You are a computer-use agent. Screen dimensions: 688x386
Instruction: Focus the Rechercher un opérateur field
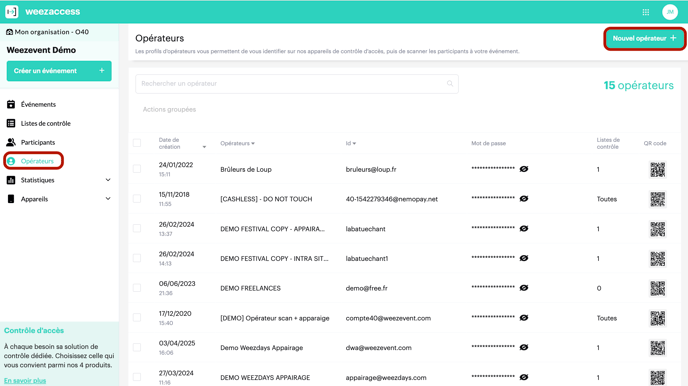(x=297, y=84)
